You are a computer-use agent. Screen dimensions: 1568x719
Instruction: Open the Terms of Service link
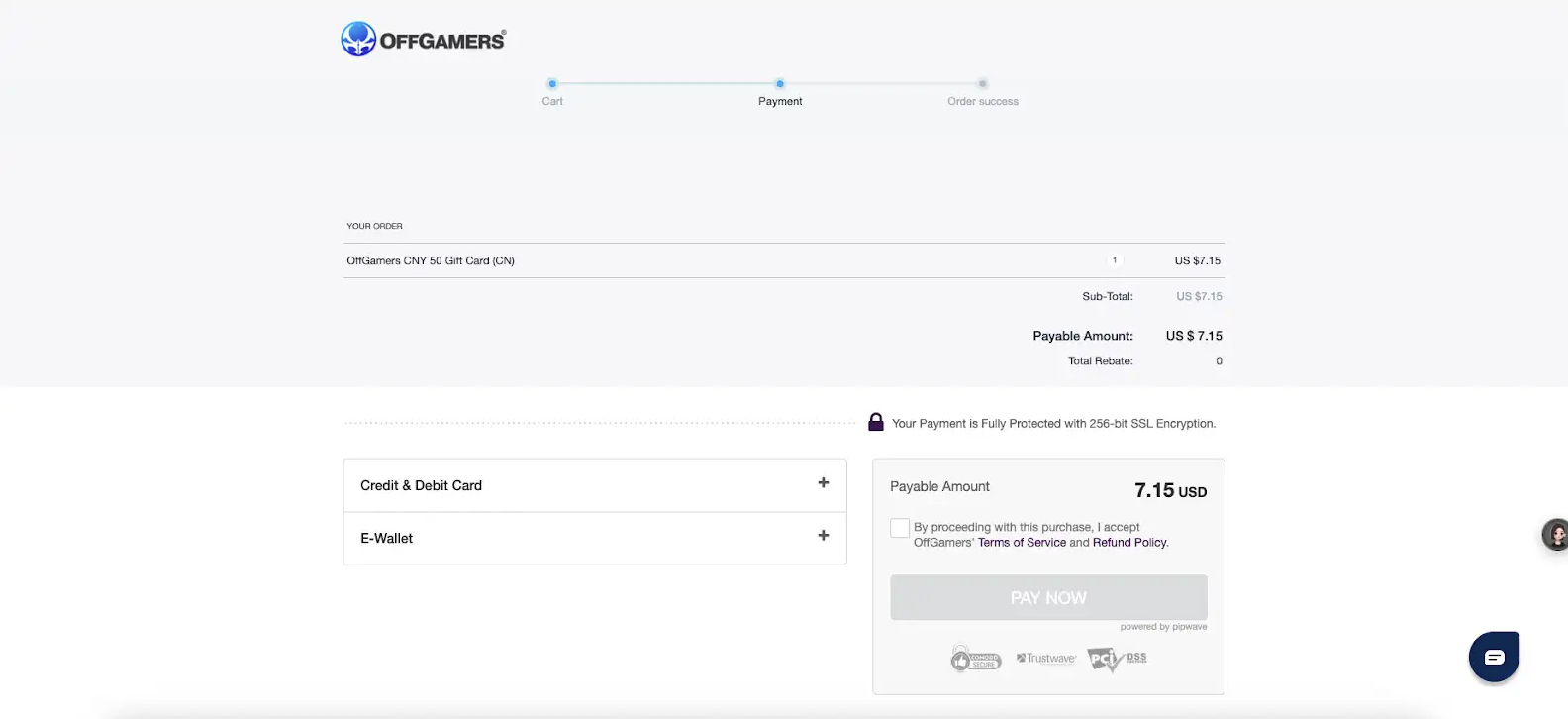(x=1022, y=543)
